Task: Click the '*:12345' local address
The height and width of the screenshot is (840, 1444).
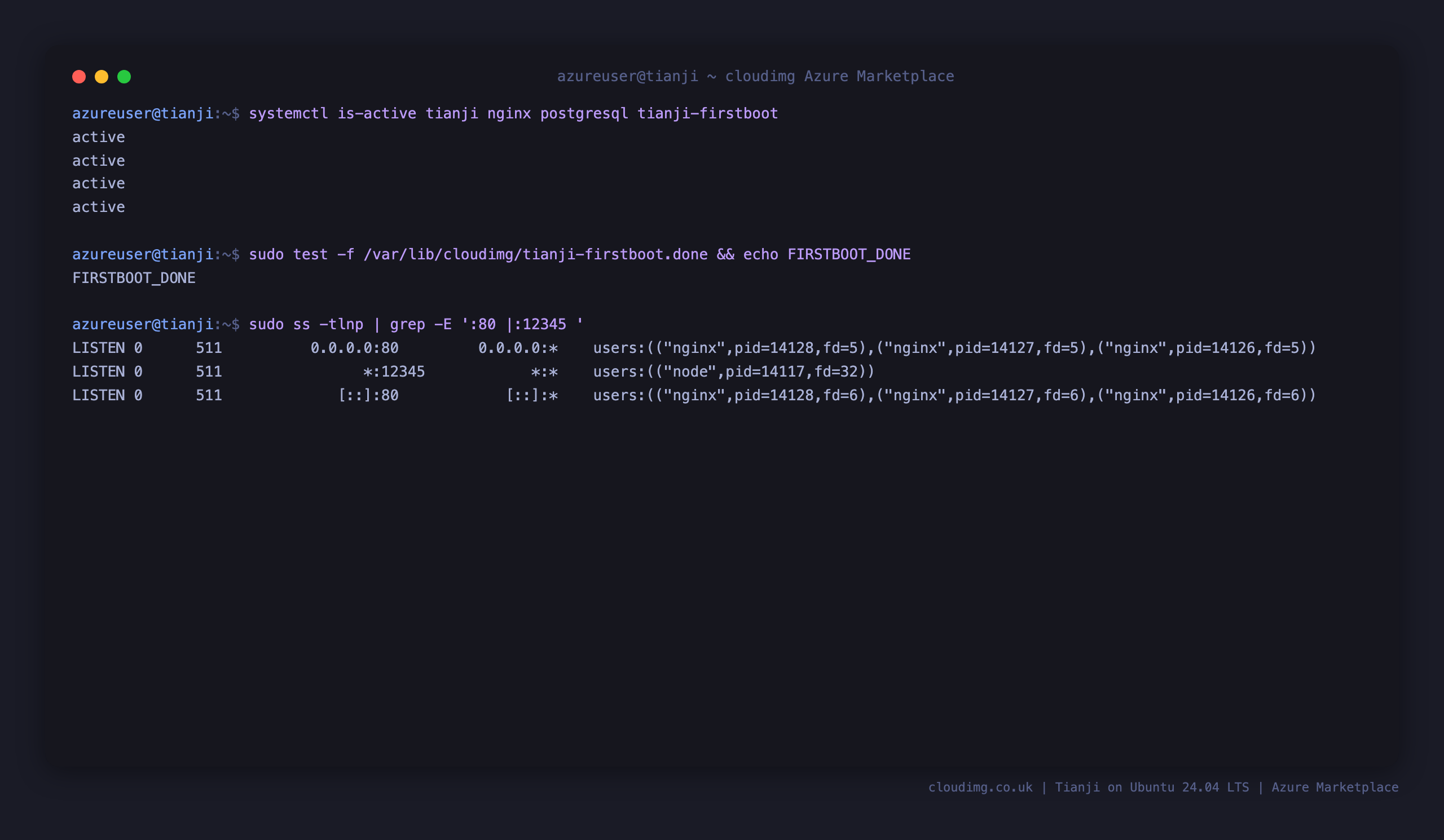Action: click(x=394, y=372)
